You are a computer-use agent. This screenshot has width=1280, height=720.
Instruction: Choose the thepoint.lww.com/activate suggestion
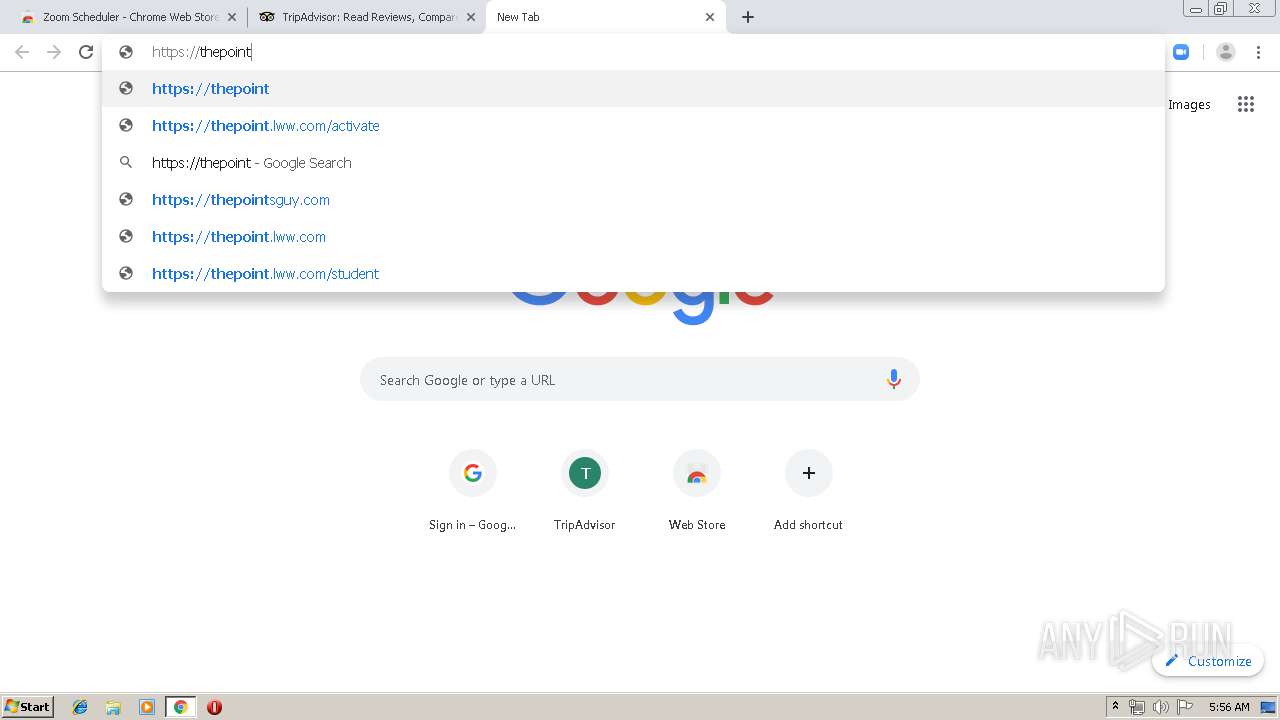[x=634, y=125]
